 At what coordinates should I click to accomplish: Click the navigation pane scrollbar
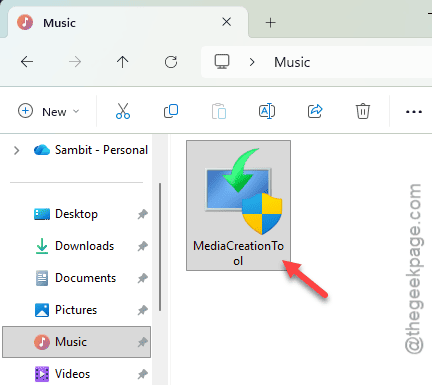coord(160,247)
